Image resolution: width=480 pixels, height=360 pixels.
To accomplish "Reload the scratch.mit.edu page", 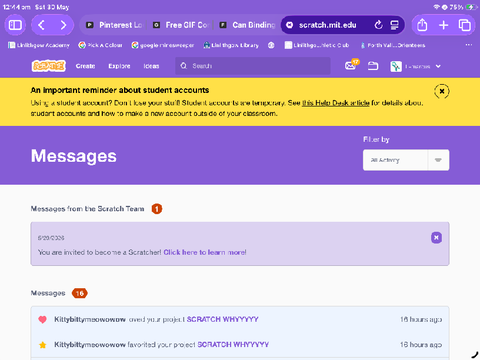I will [x=378, y=25].
